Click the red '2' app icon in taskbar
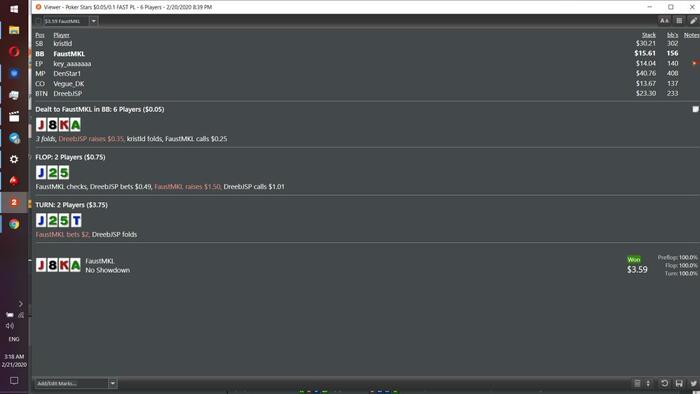The height and width of the screenshot is (394, 700). (14, 202)
